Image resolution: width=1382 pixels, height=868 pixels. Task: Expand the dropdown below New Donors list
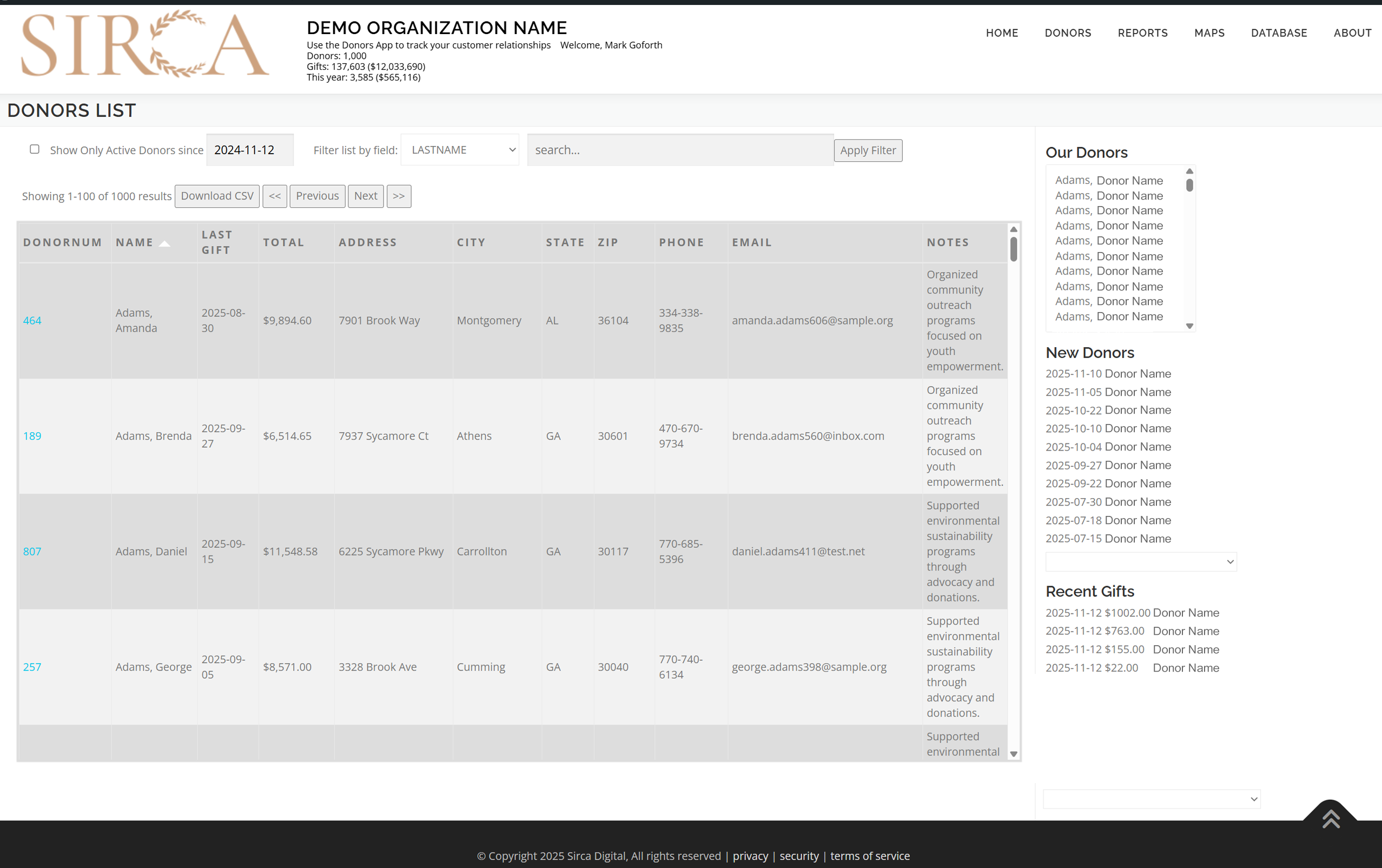point(1140,562)
